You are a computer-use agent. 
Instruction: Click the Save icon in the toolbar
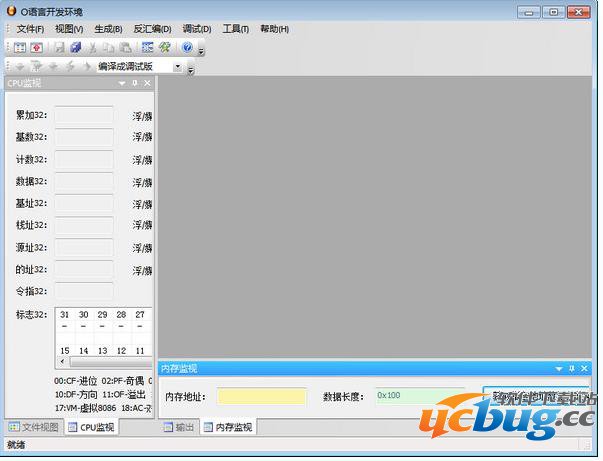(x=60, y=48)
